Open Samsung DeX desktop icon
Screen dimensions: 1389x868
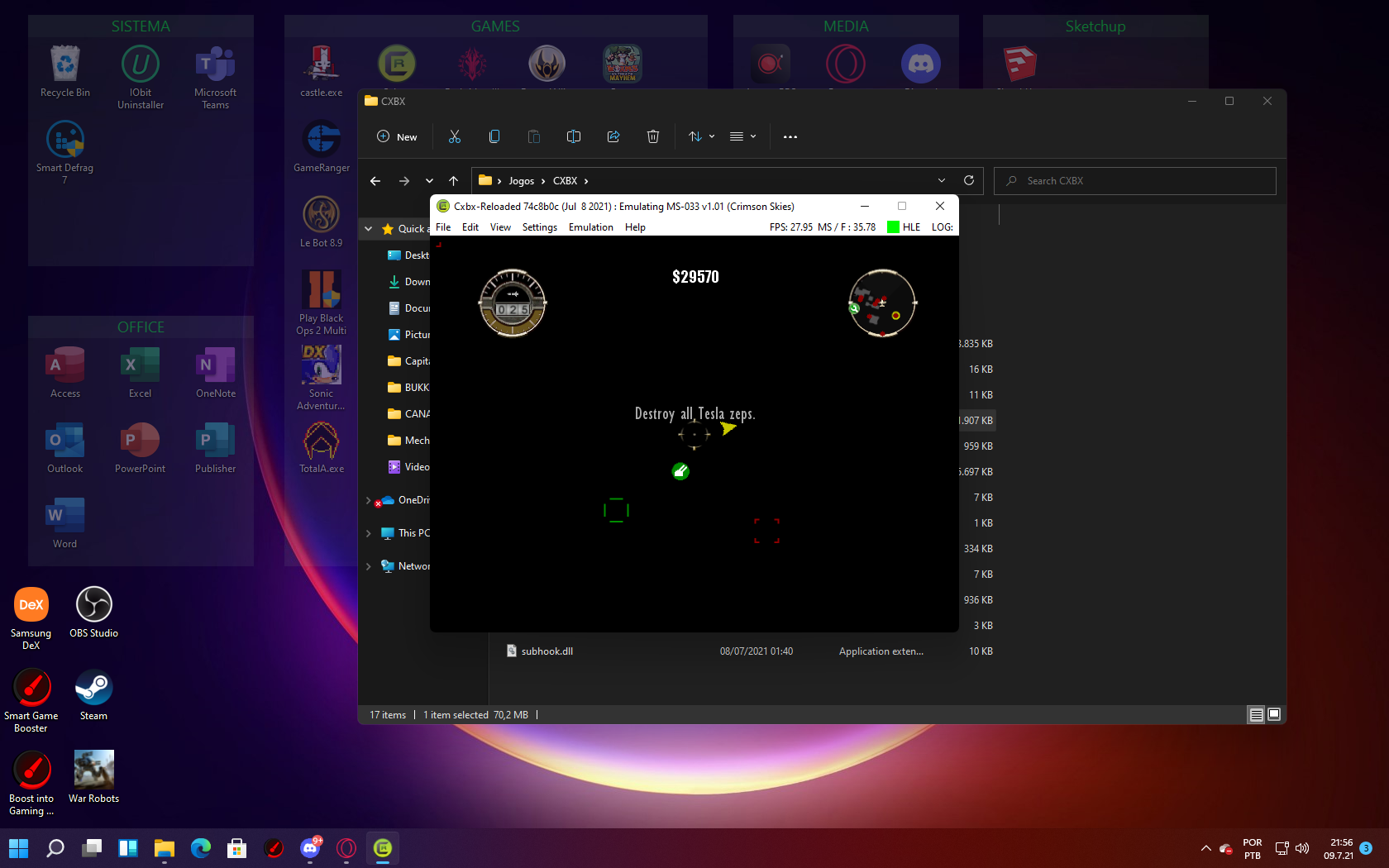[31, 618]
